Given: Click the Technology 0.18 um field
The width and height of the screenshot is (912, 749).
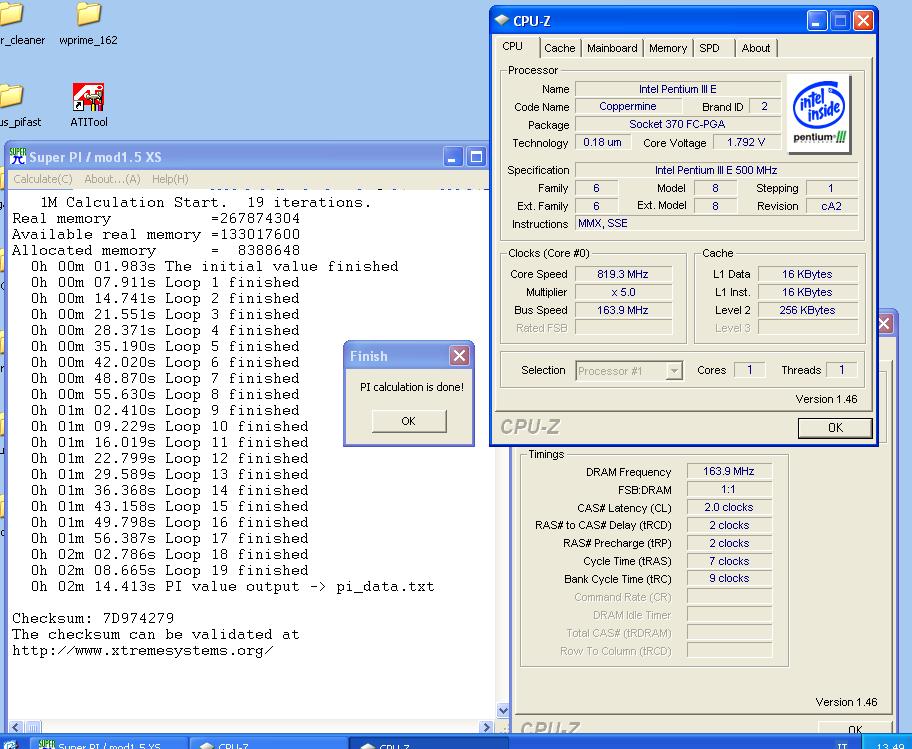Looking at the screenshot, I should click(603, 142).
